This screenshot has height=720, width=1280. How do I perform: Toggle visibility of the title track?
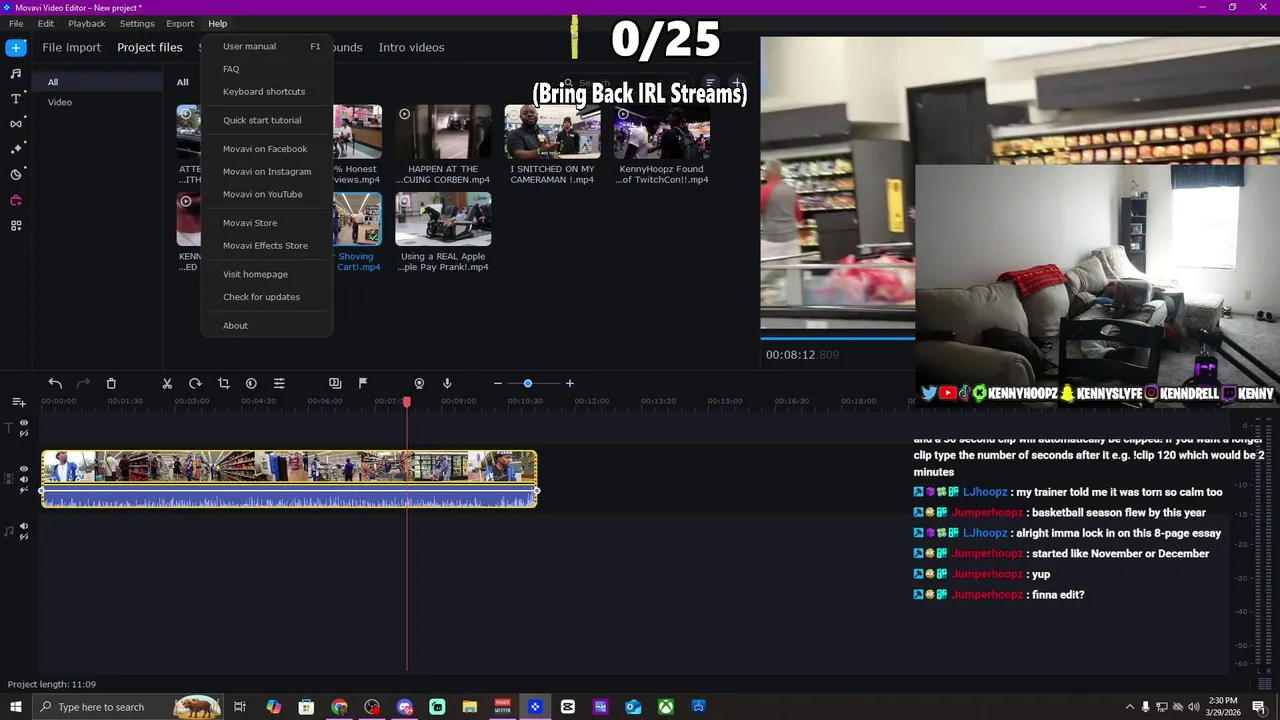pos(24,423)
